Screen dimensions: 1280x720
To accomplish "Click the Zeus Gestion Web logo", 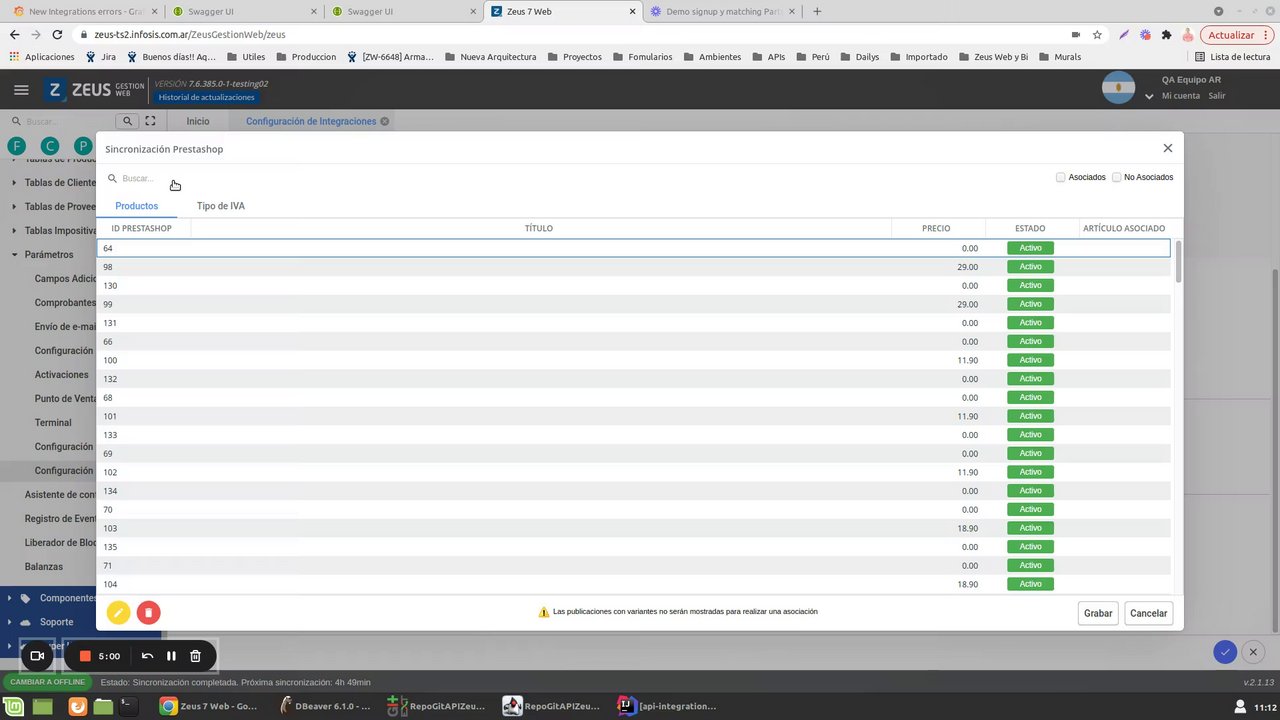I will pos(95,90).
